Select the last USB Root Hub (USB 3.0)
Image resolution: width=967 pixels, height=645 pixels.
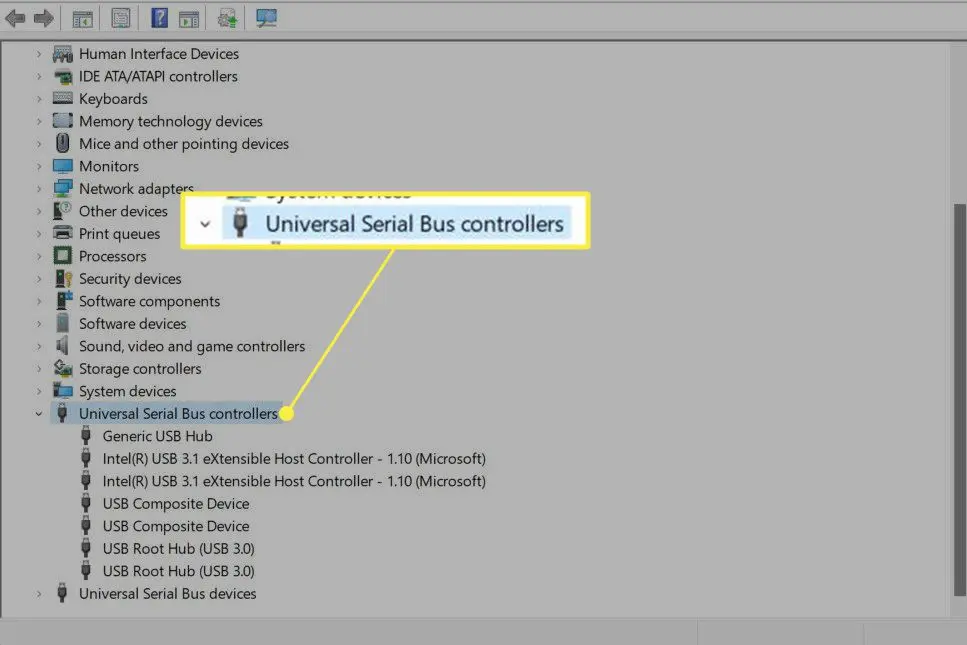tap(178, 571)
